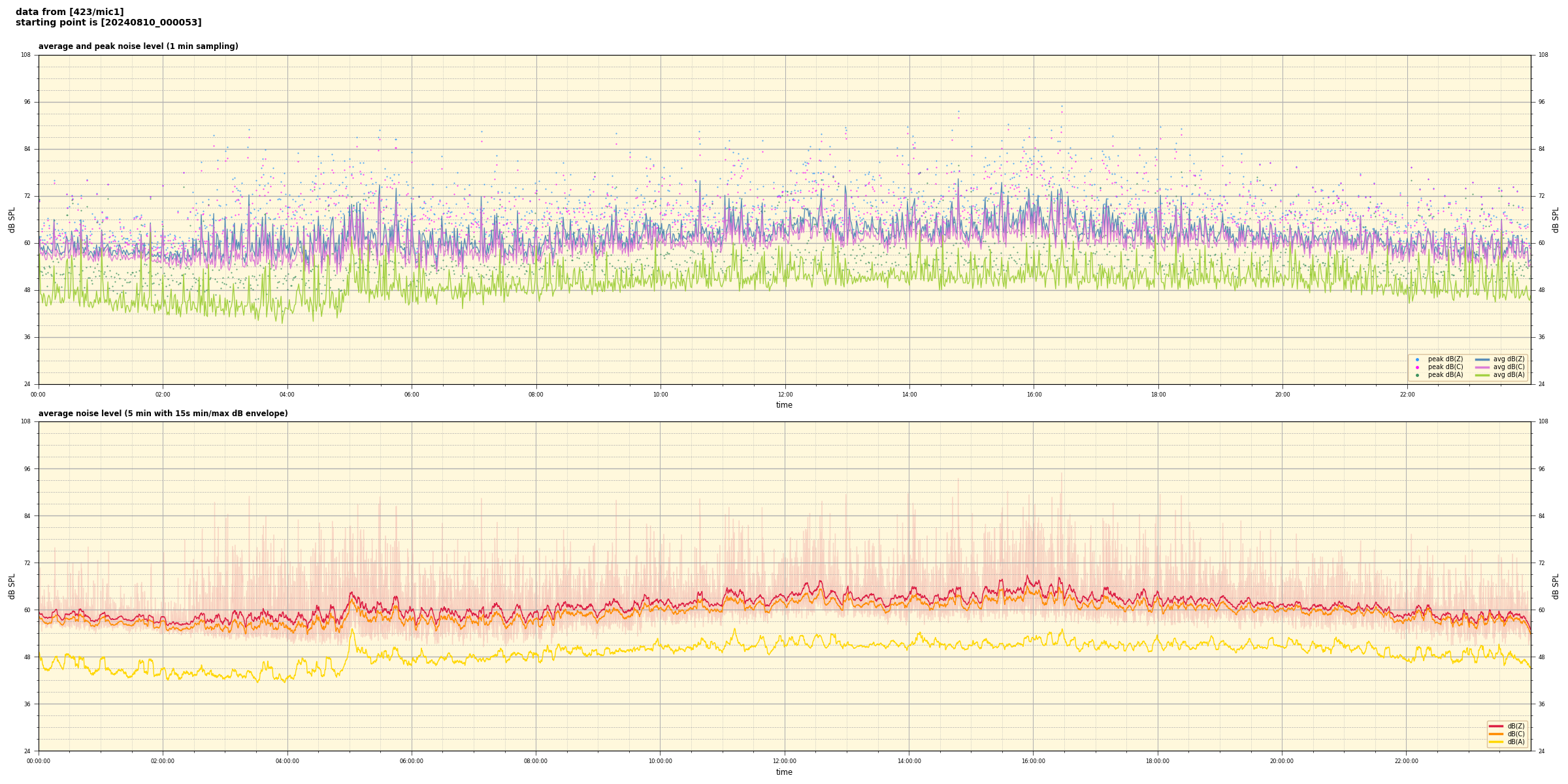This screenshot has width=1568, height=784.
Task: Click the peak dB(A) green legend marker
Action: pos(1417,375)
